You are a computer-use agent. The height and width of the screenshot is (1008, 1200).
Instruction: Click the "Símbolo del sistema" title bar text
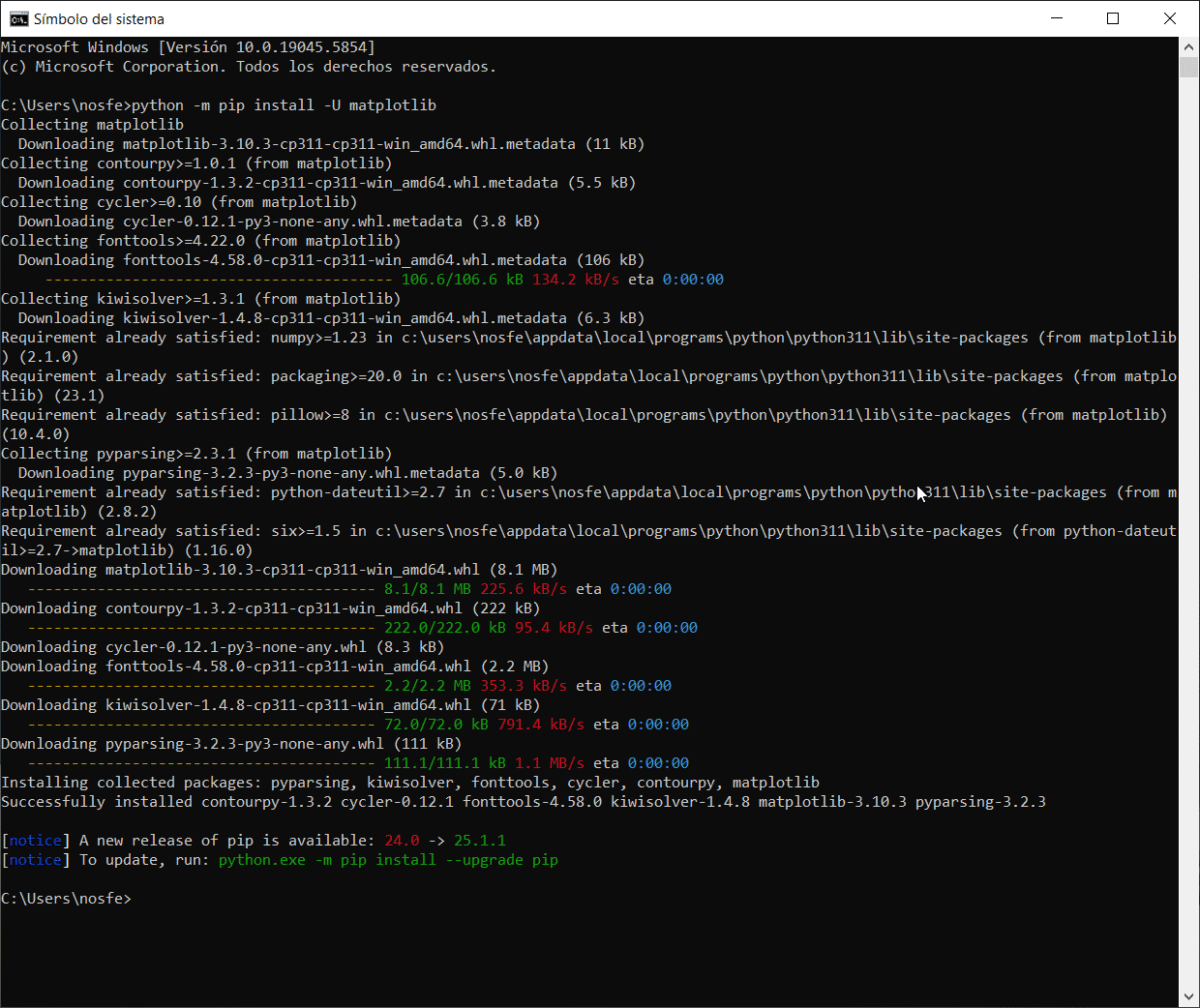click(x=99, y=19)
